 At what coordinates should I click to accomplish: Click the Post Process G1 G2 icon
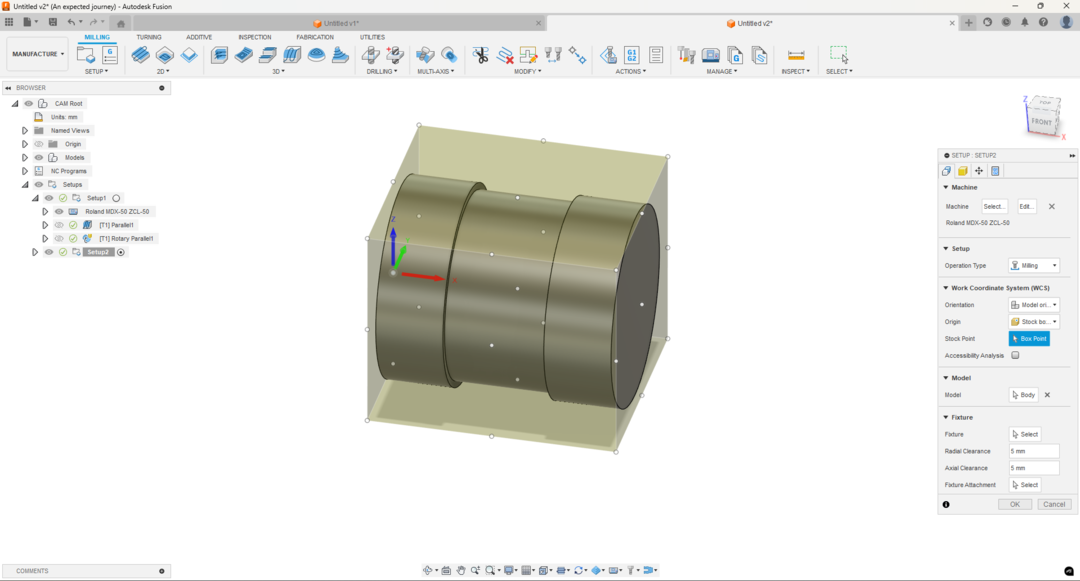click(632, 55)
